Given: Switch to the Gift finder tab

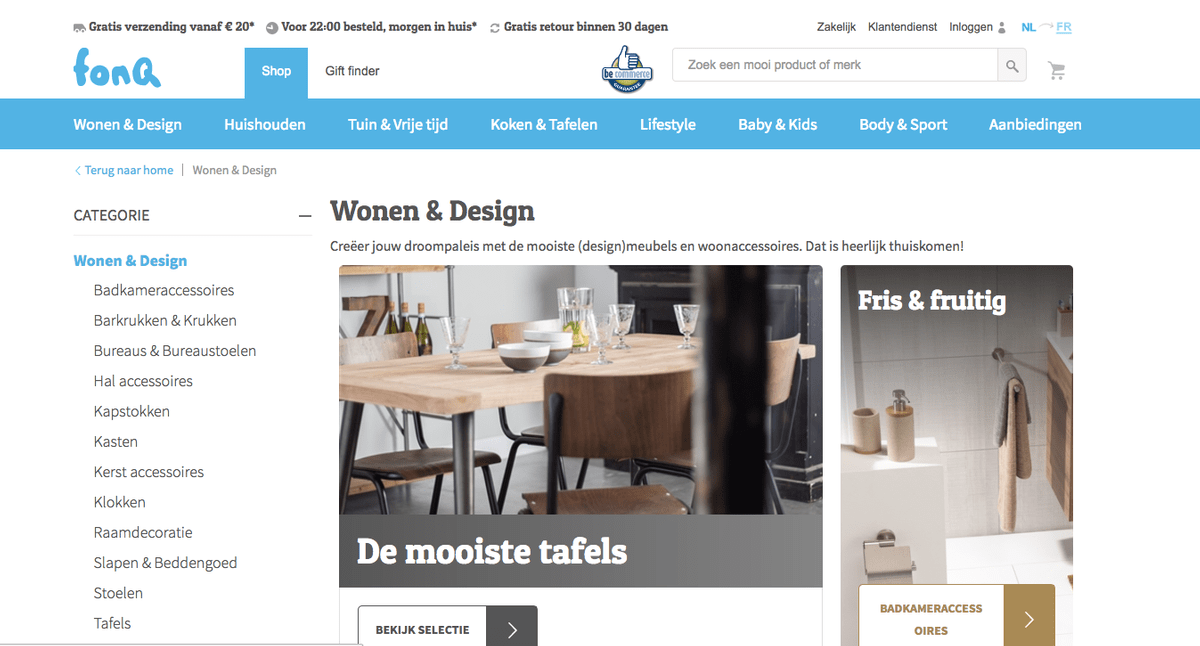Looking at the screenshot, I should (x=352, y=72).
